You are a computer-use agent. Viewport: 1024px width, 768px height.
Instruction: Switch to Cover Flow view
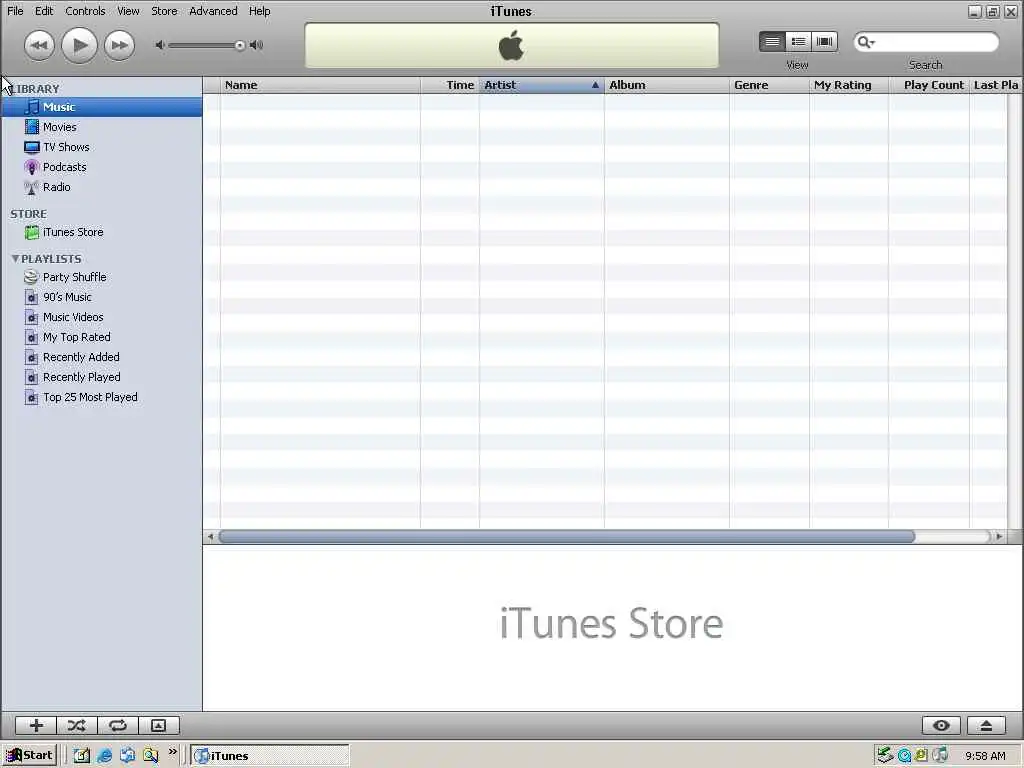click(824, 42)
